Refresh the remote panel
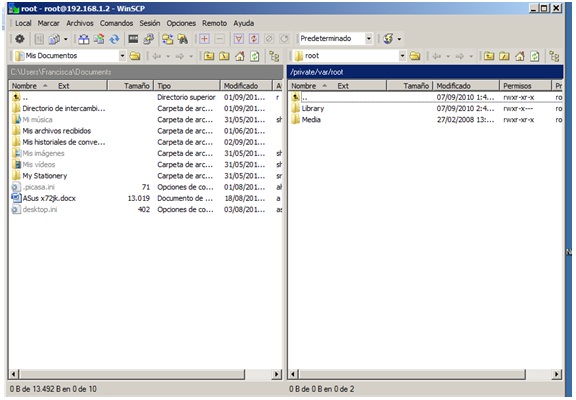Viewport: 576px width, 400px height. (x=535, y=56)
